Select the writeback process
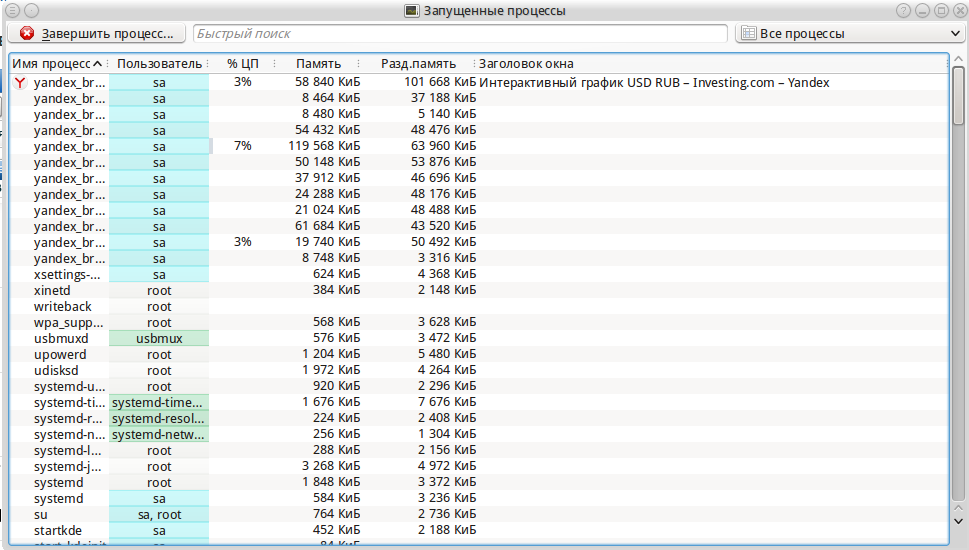 (x=479, y=307)
